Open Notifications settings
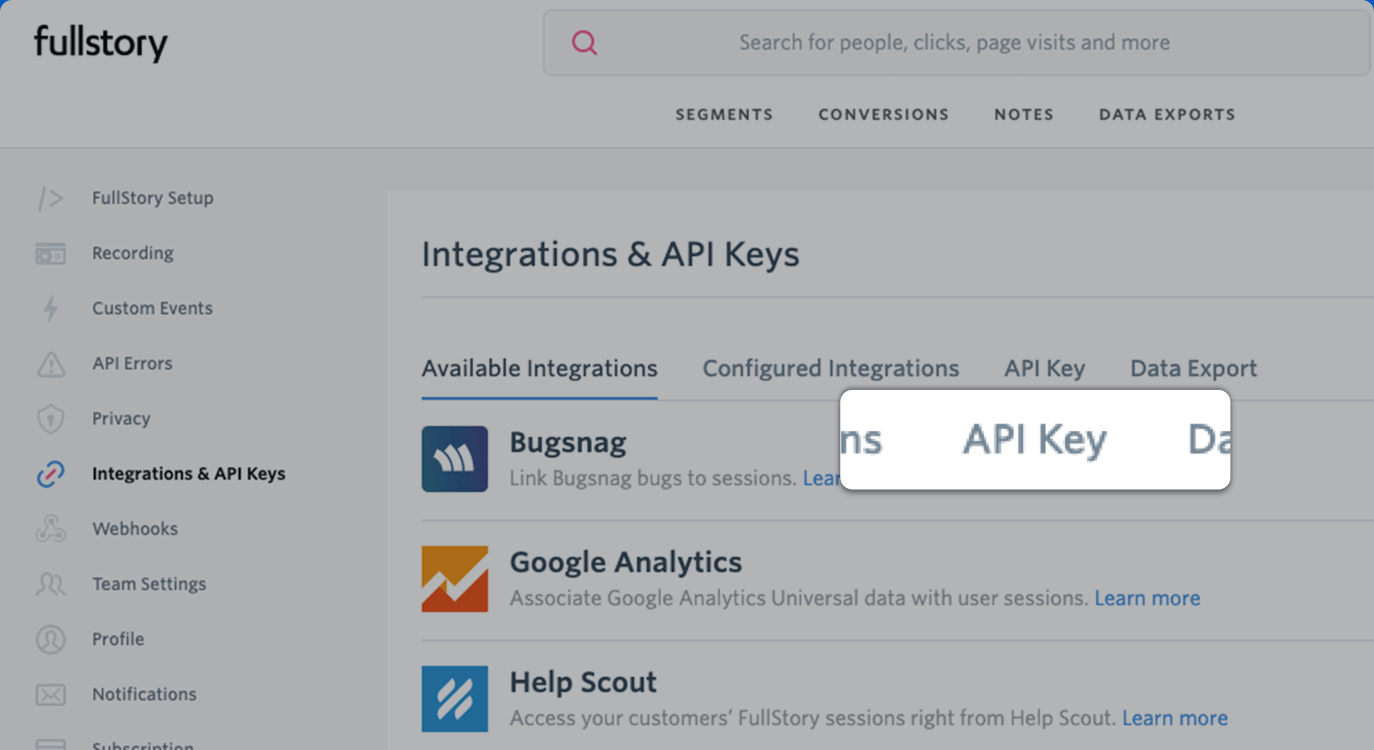 [x=144, y=694]
